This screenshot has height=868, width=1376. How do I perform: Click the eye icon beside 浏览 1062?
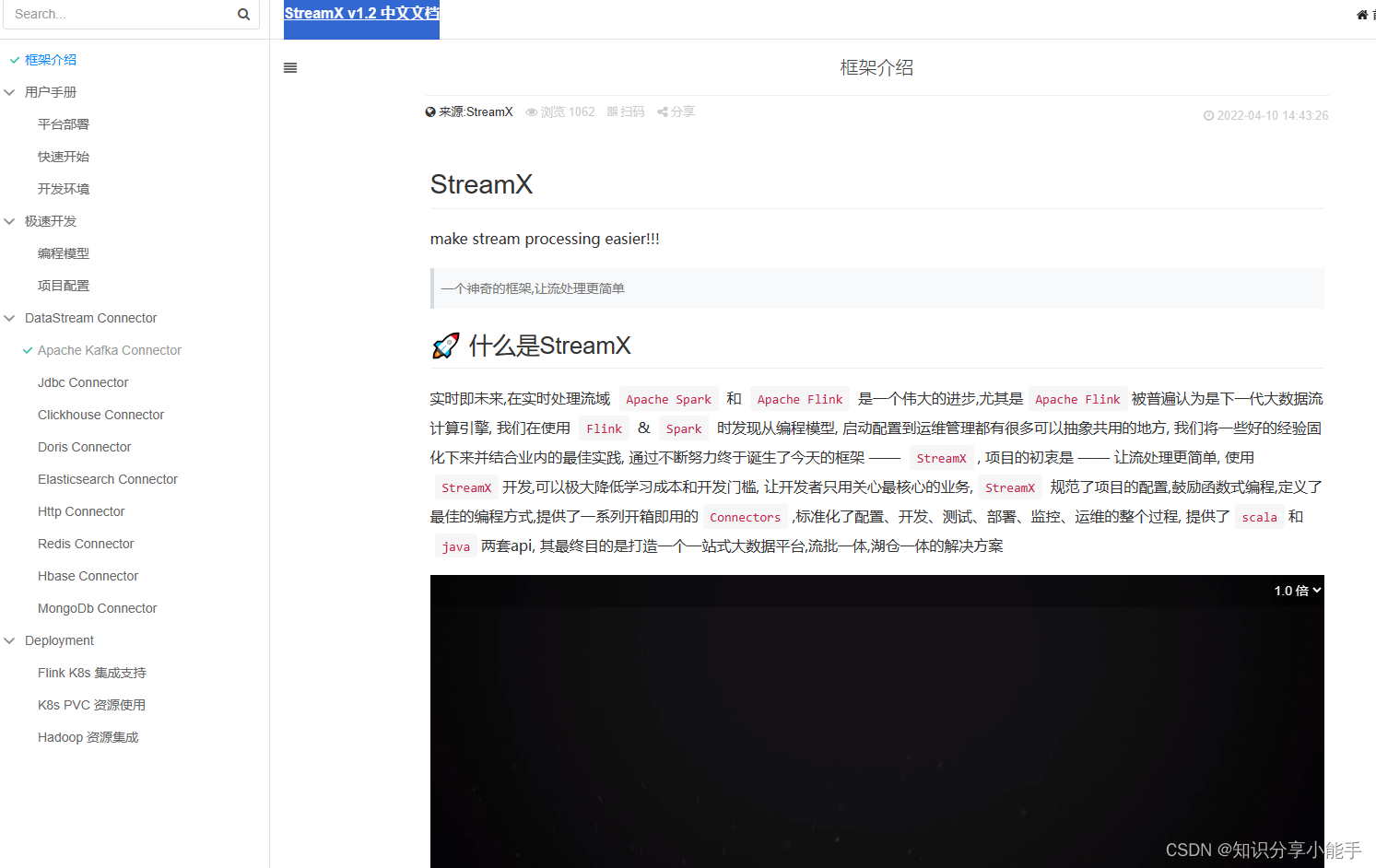532,112
